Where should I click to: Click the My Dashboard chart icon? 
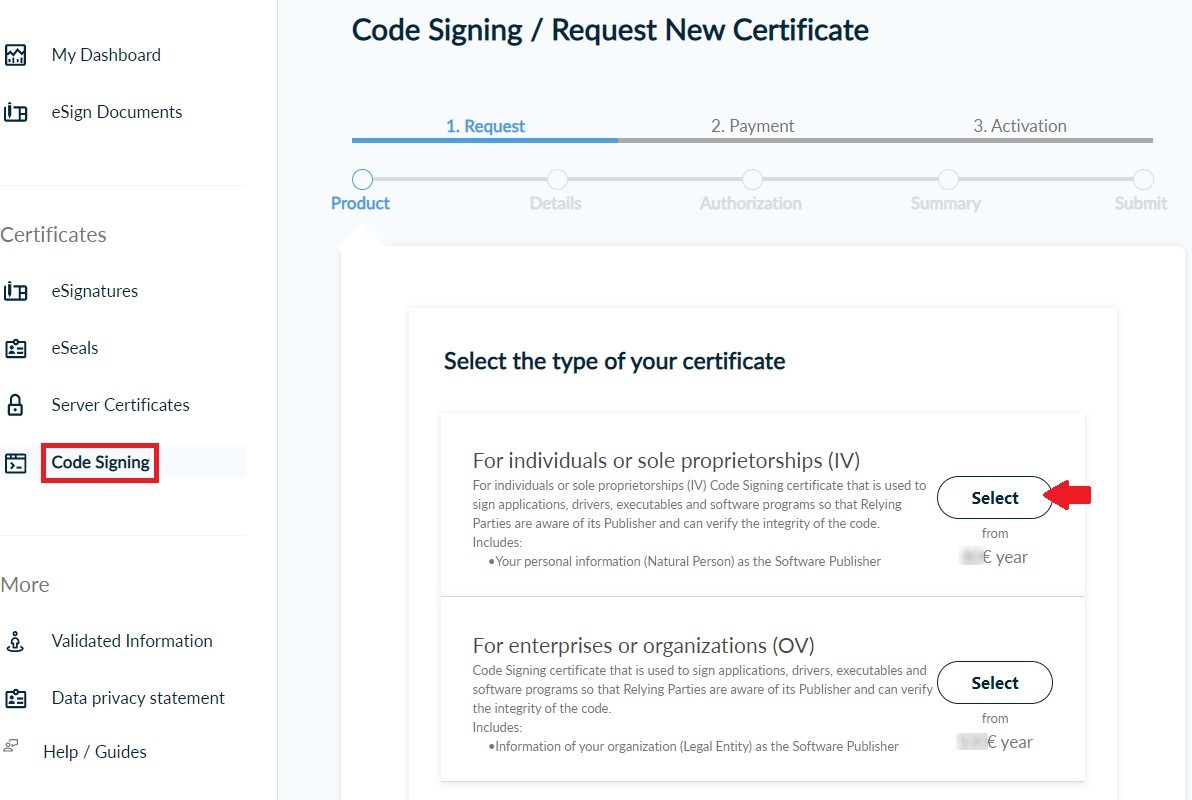coord(15,55)
